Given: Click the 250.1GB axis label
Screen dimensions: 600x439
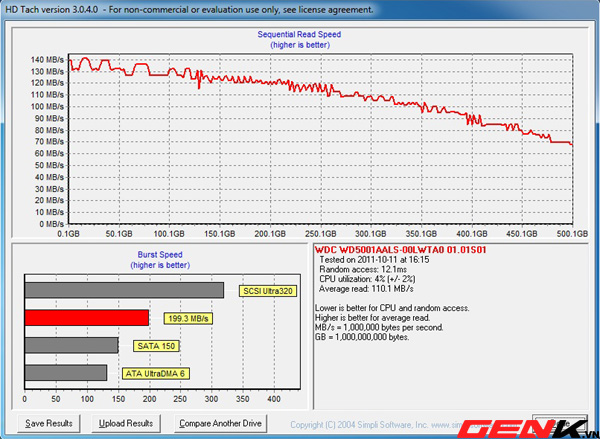Looking at the screenshot, I should pyautogui.click(x=321, y=233).
